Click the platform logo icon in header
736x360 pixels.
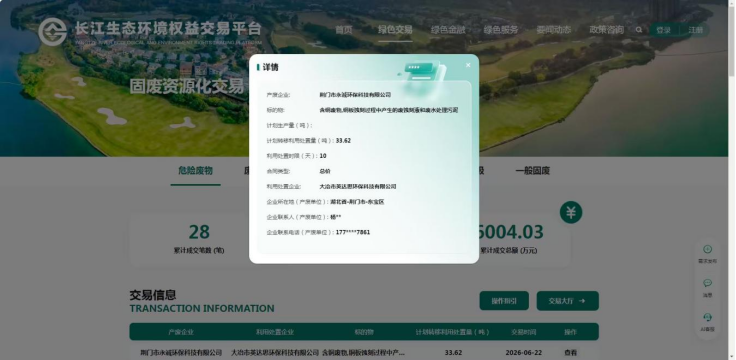coord(52,31)
